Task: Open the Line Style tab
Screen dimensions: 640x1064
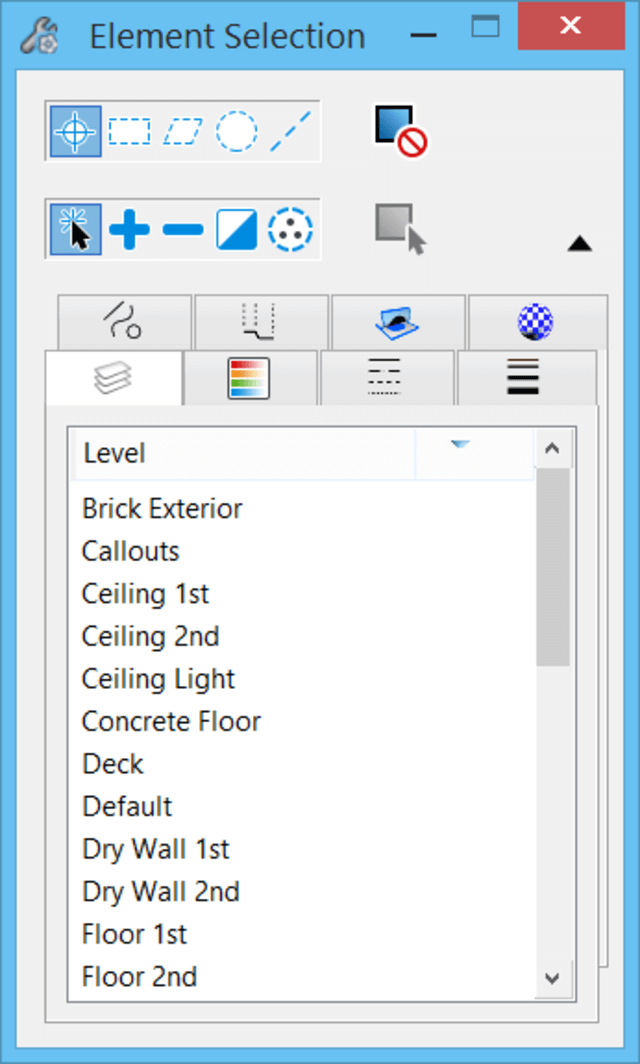Action: 385,378
